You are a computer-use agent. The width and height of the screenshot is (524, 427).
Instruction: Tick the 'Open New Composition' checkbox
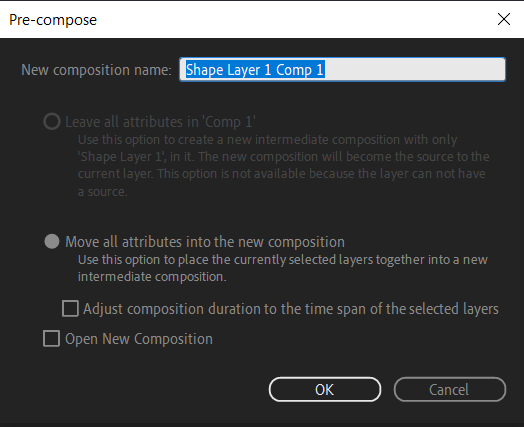pos(51,338)
